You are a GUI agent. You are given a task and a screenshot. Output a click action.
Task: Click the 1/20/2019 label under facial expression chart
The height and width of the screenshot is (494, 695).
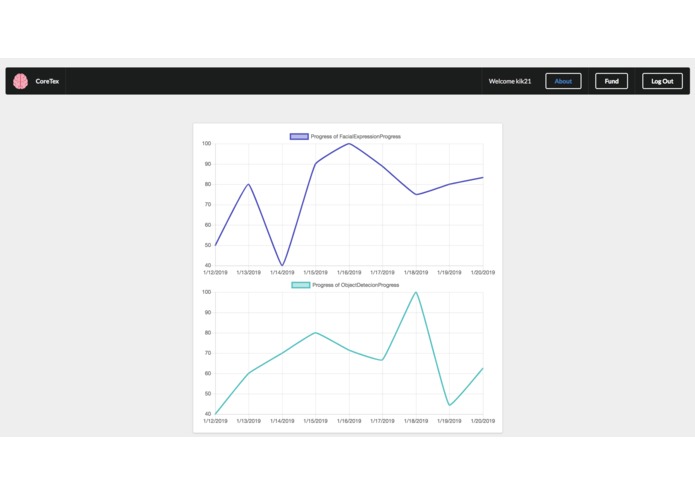[x=483, y=272]
